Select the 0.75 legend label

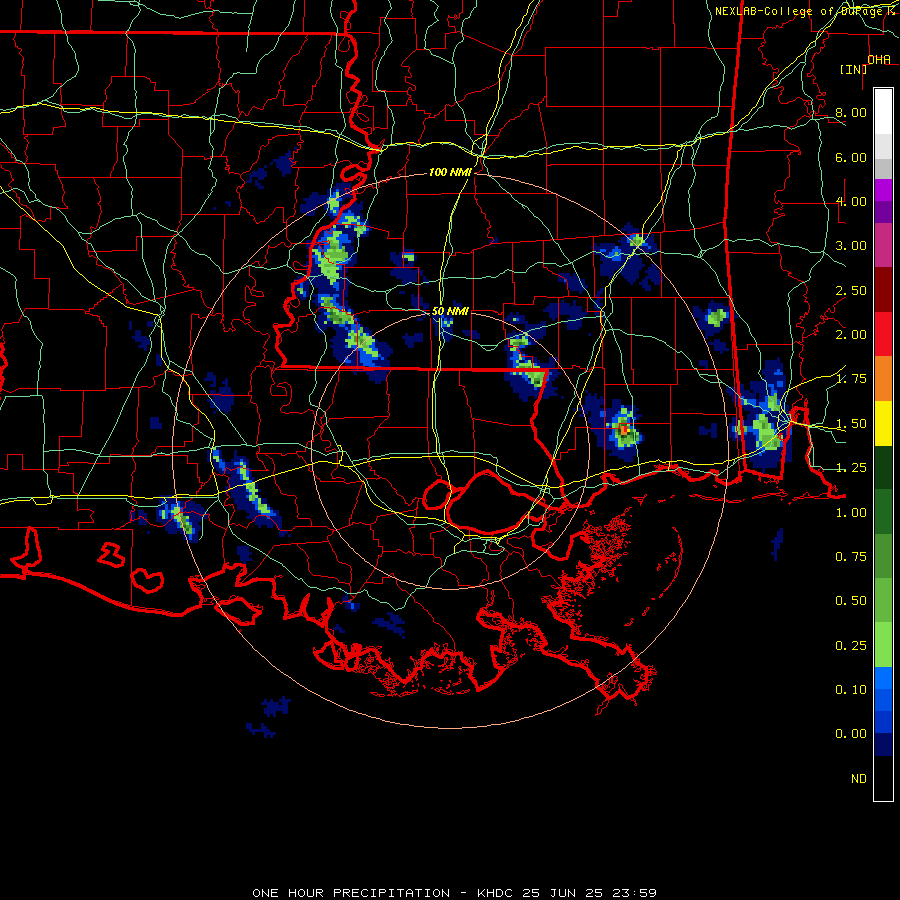tap(851, 557)
